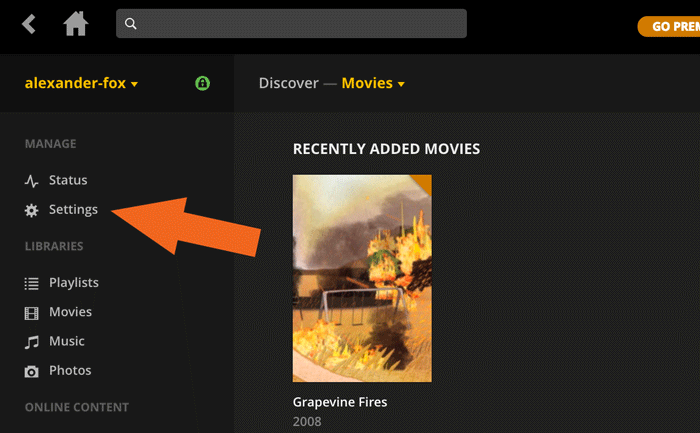Click the Go Premium button
This screenshot has width=700, height=433.
(x=672, y=27)
